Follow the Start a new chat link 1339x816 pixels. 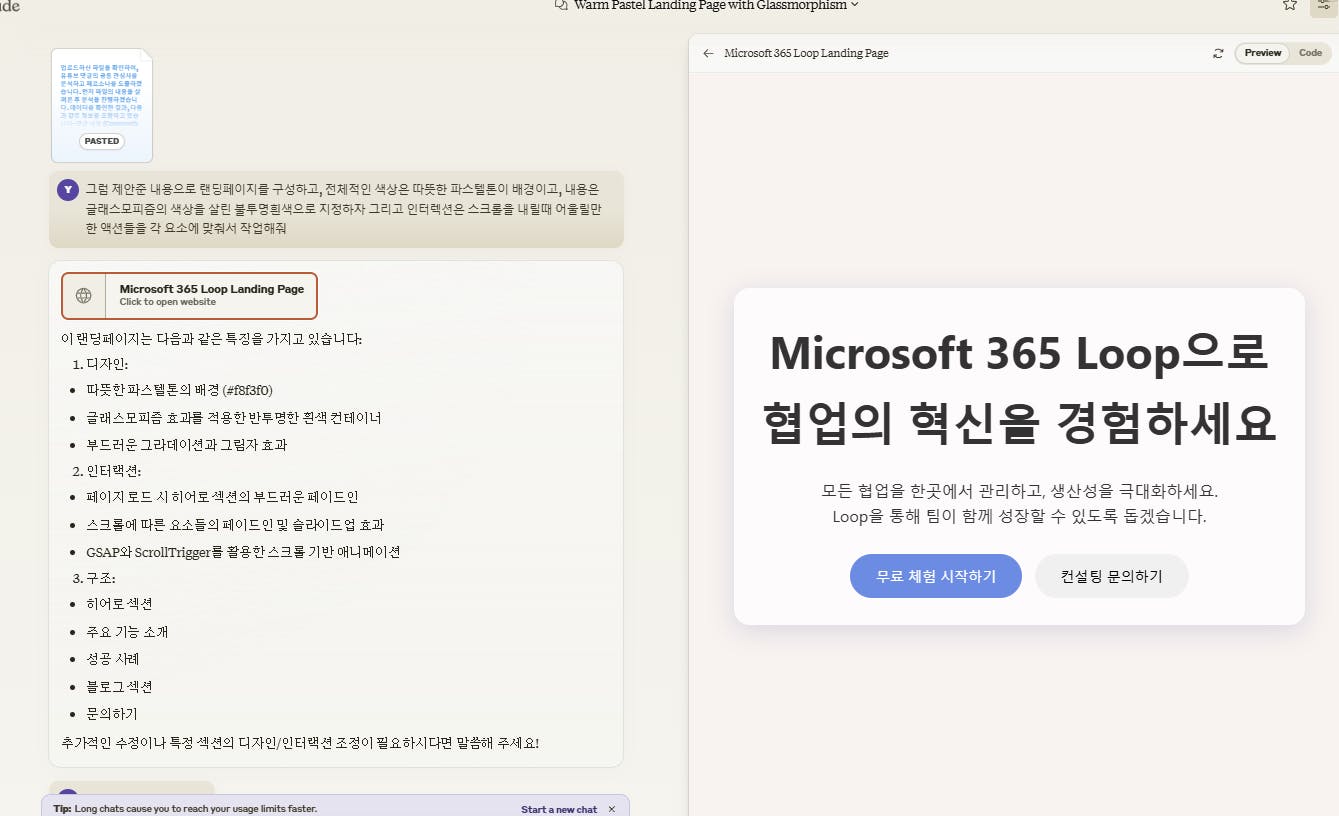tap(559, 809)
